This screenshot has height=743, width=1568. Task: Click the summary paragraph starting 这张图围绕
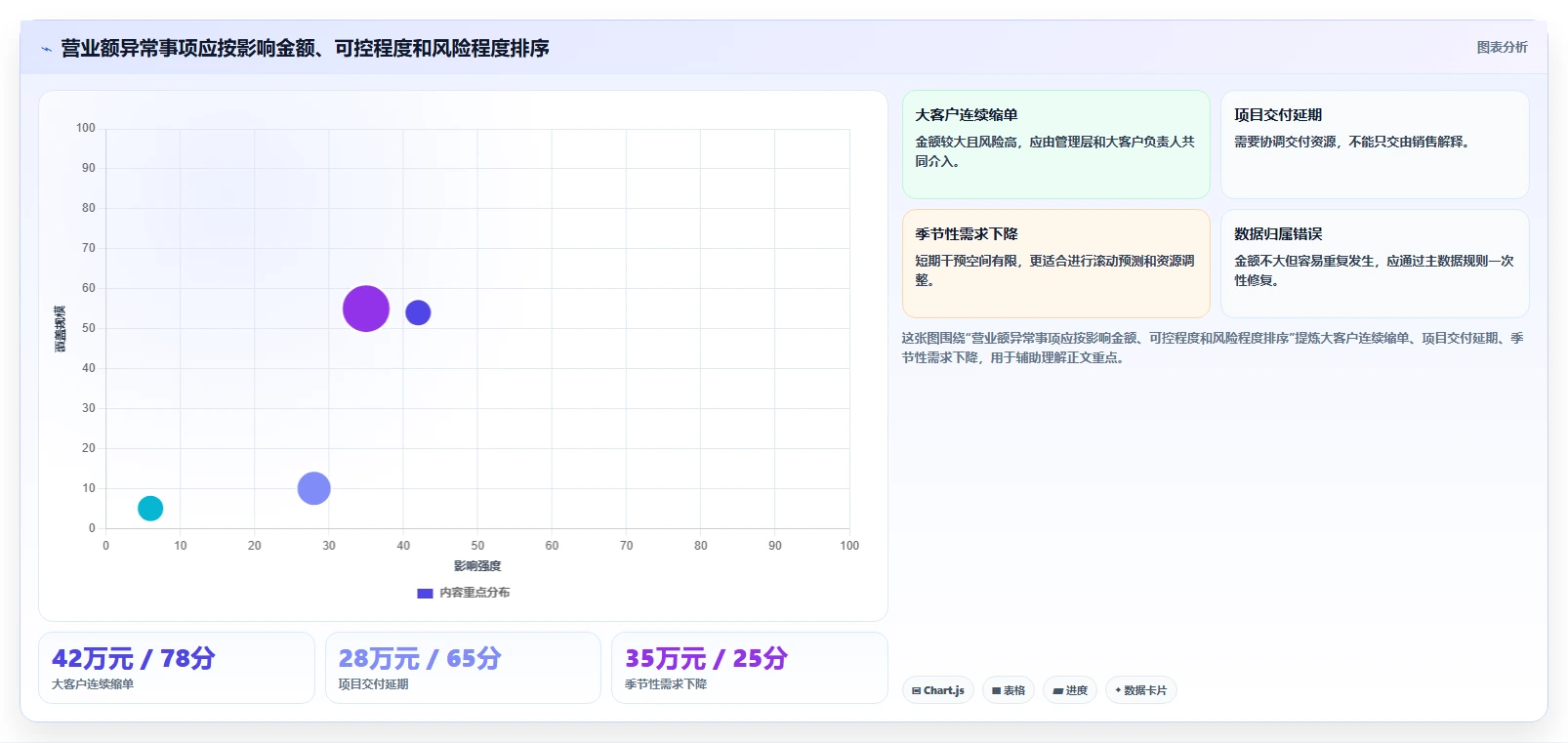tap(1213, 348)
